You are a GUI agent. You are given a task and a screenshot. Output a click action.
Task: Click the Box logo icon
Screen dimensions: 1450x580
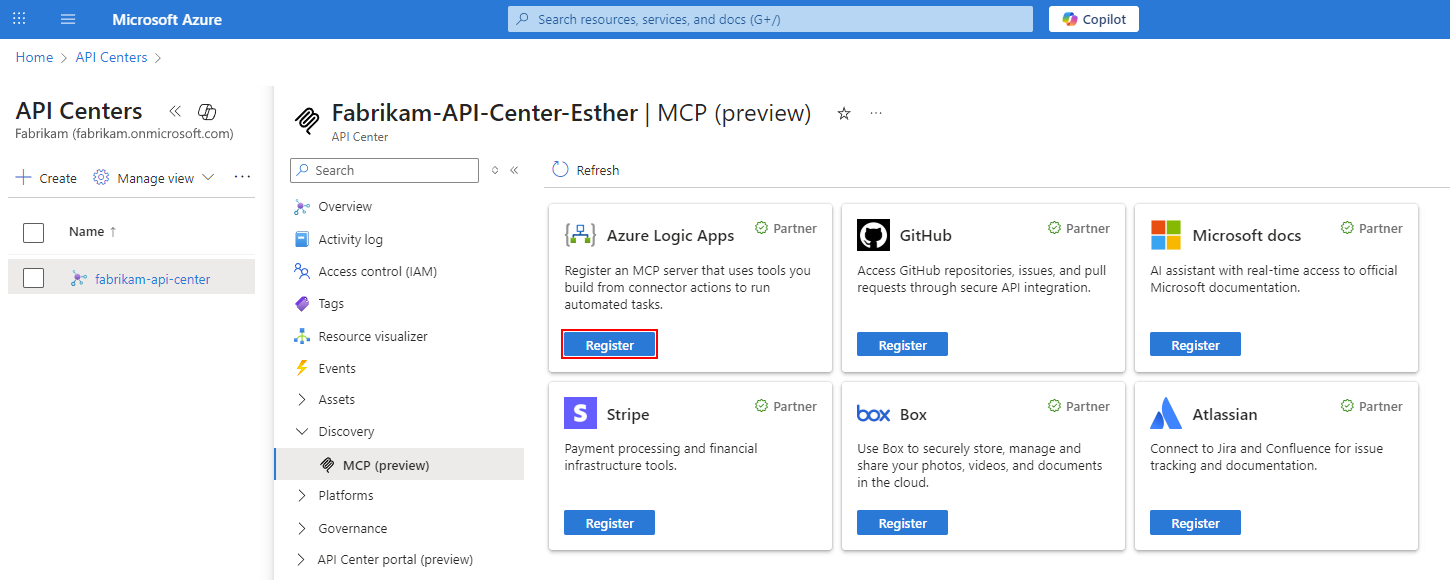pyautogui.click(x=873, y=414)
